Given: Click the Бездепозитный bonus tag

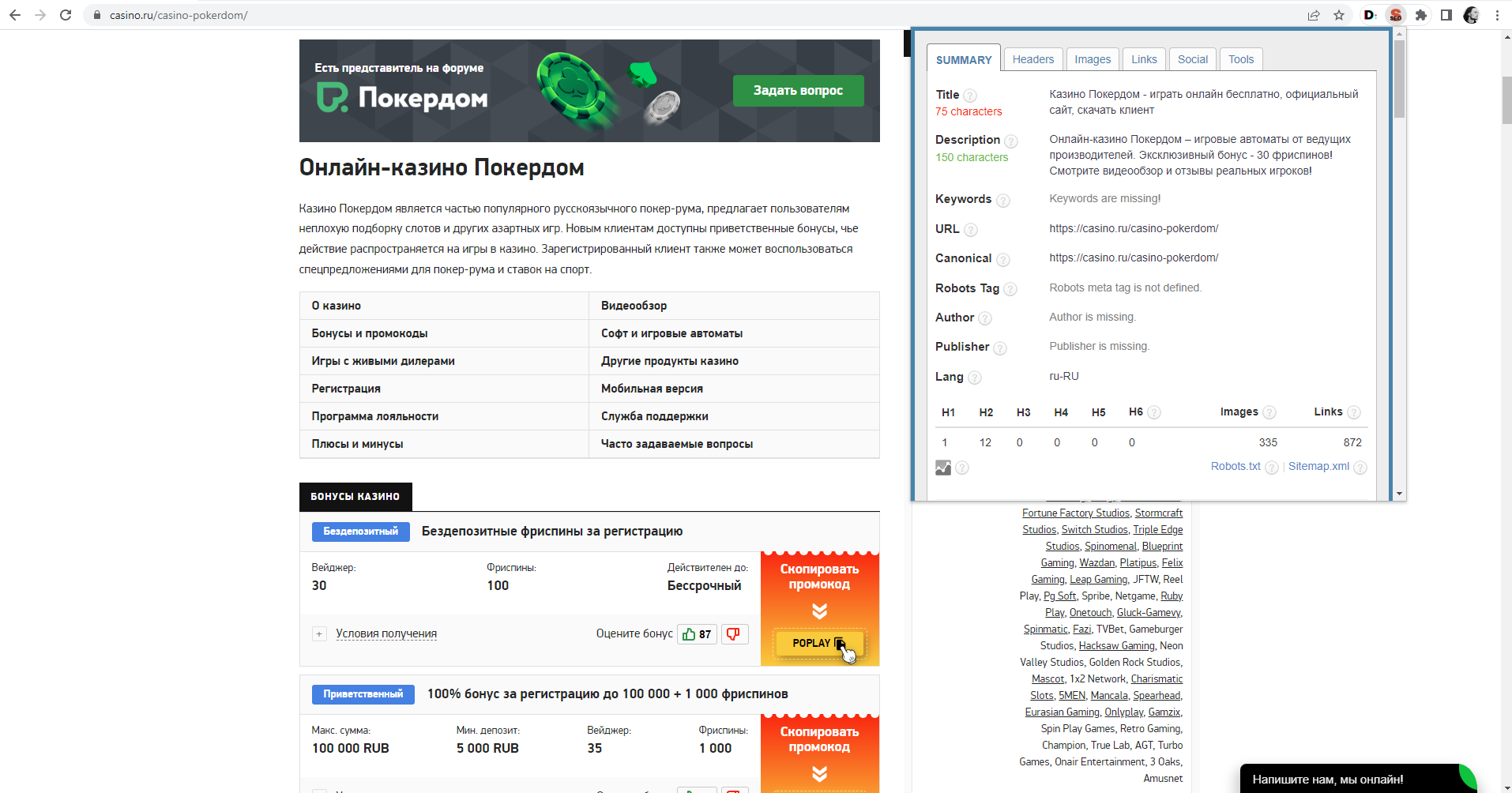Looking at the screenshot, I should (x=360, y=532).
